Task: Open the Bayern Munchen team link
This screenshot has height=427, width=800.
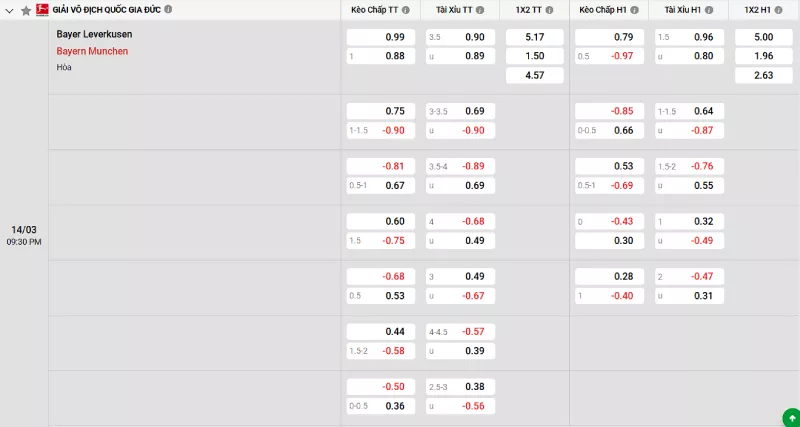Action: point(92,51)
